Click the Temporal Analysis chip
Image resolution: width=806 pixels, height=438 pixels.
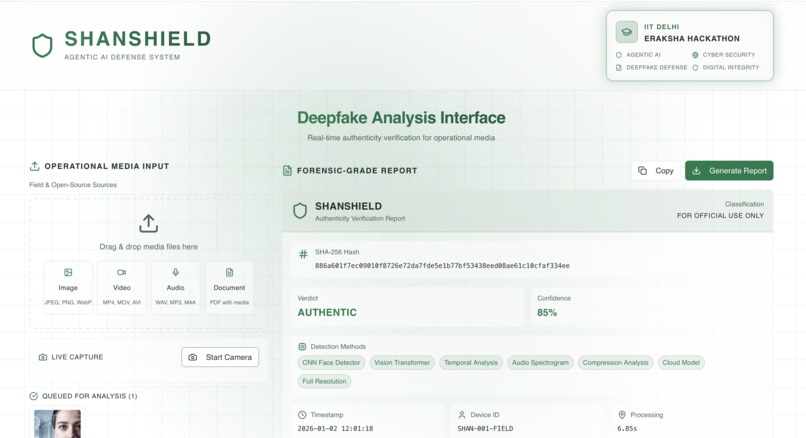tap(471, 362)
